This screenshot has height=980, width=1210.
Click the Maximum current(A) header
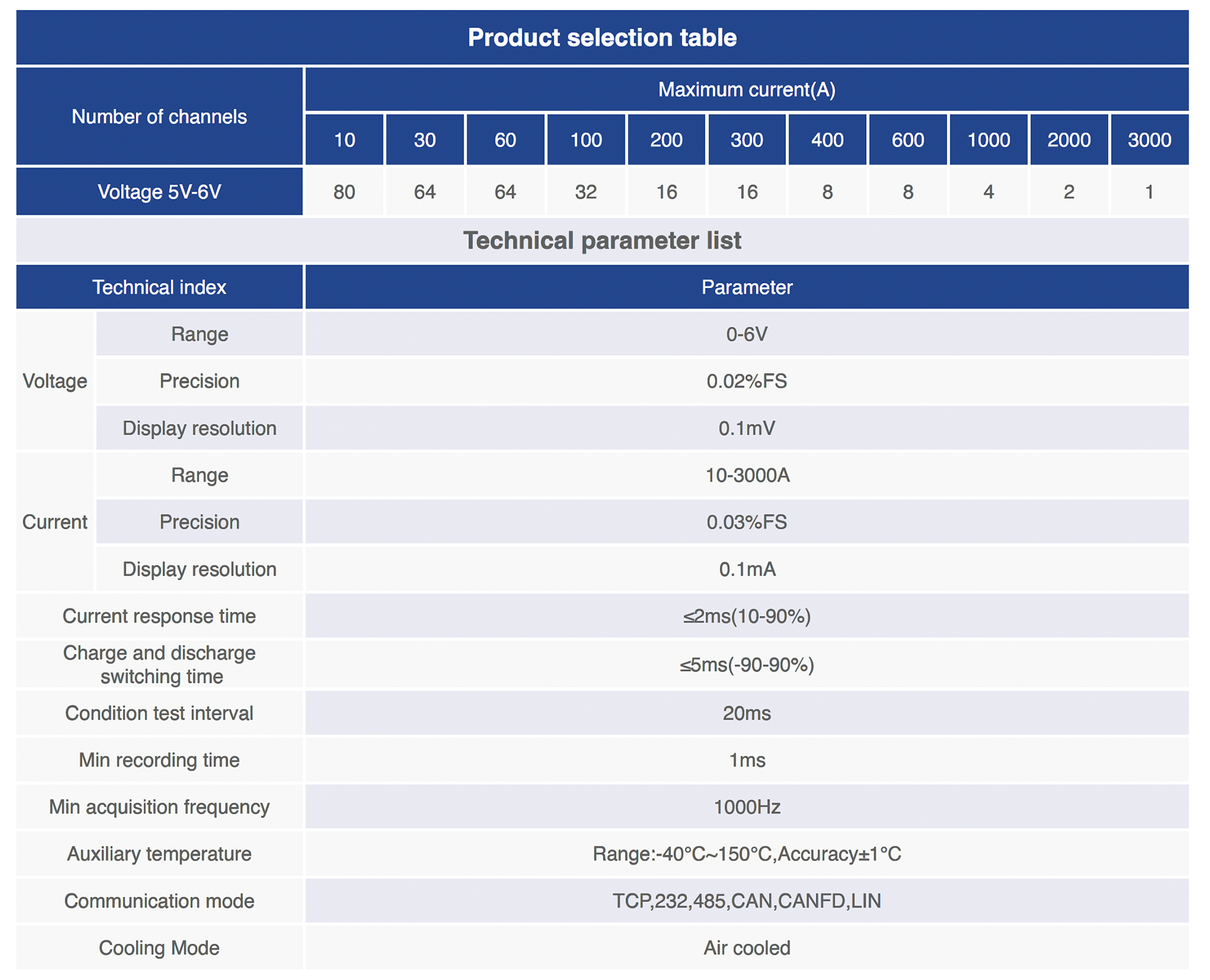point(747,90)
